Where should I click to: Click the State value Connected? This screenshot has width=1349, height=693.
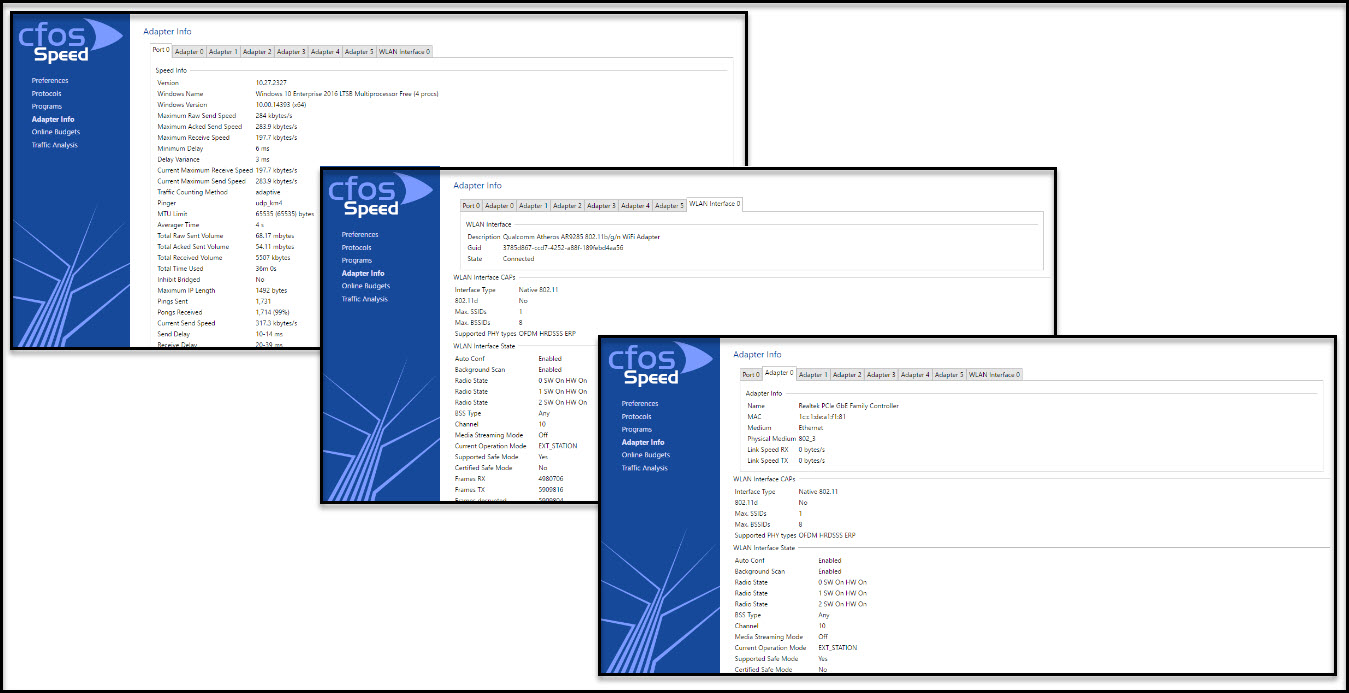(518, 259)
